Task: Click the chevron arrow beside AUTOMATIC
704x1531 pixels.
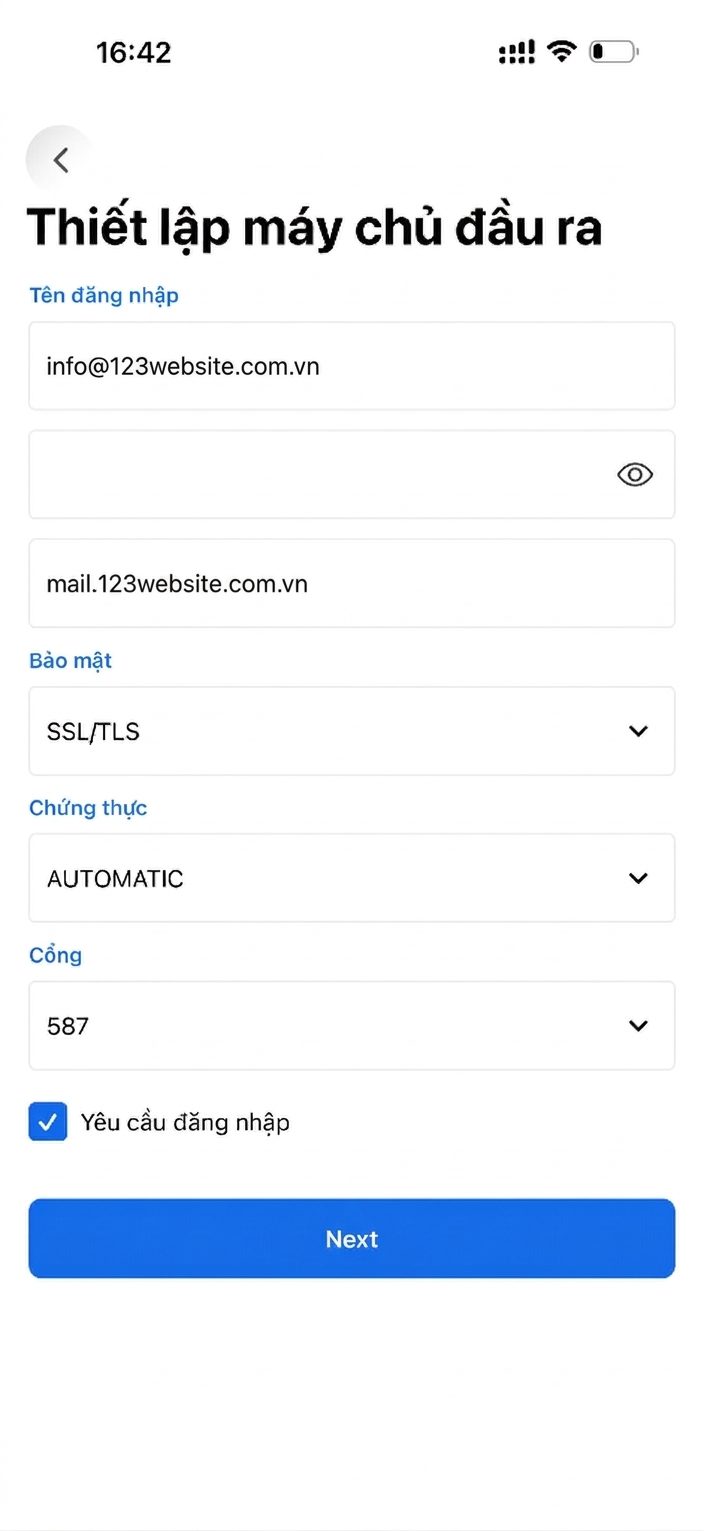Action: 638,878
